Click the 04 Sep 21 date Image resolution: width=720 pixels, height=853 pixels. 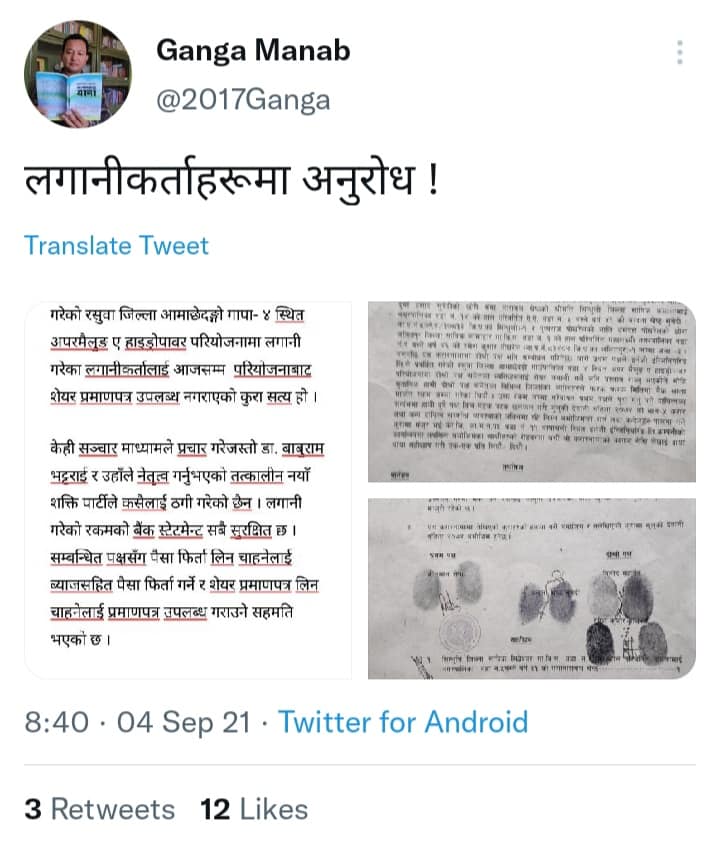[x=184, y=722]
